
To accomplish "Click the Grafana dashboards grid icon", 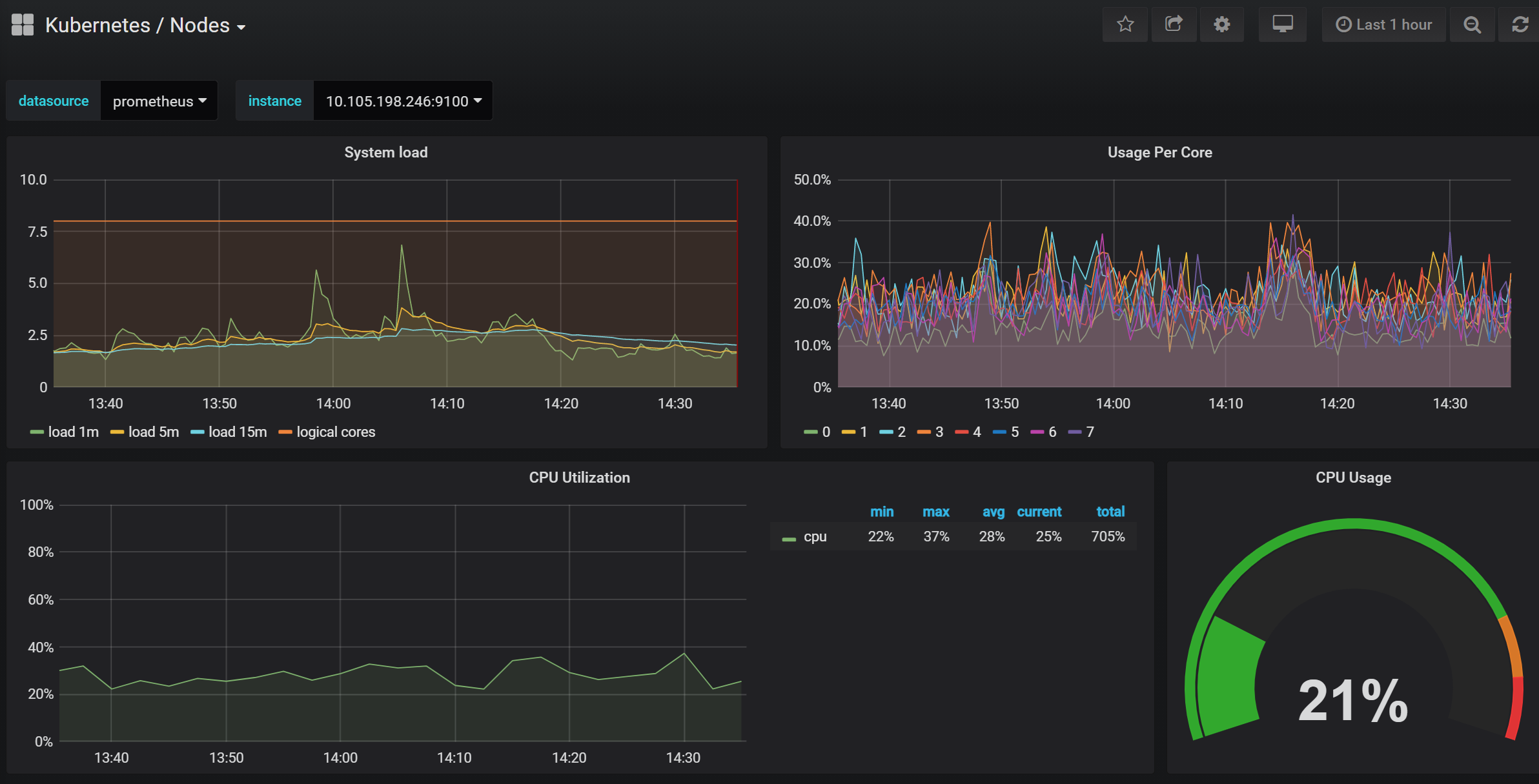I will pos(23,25).
